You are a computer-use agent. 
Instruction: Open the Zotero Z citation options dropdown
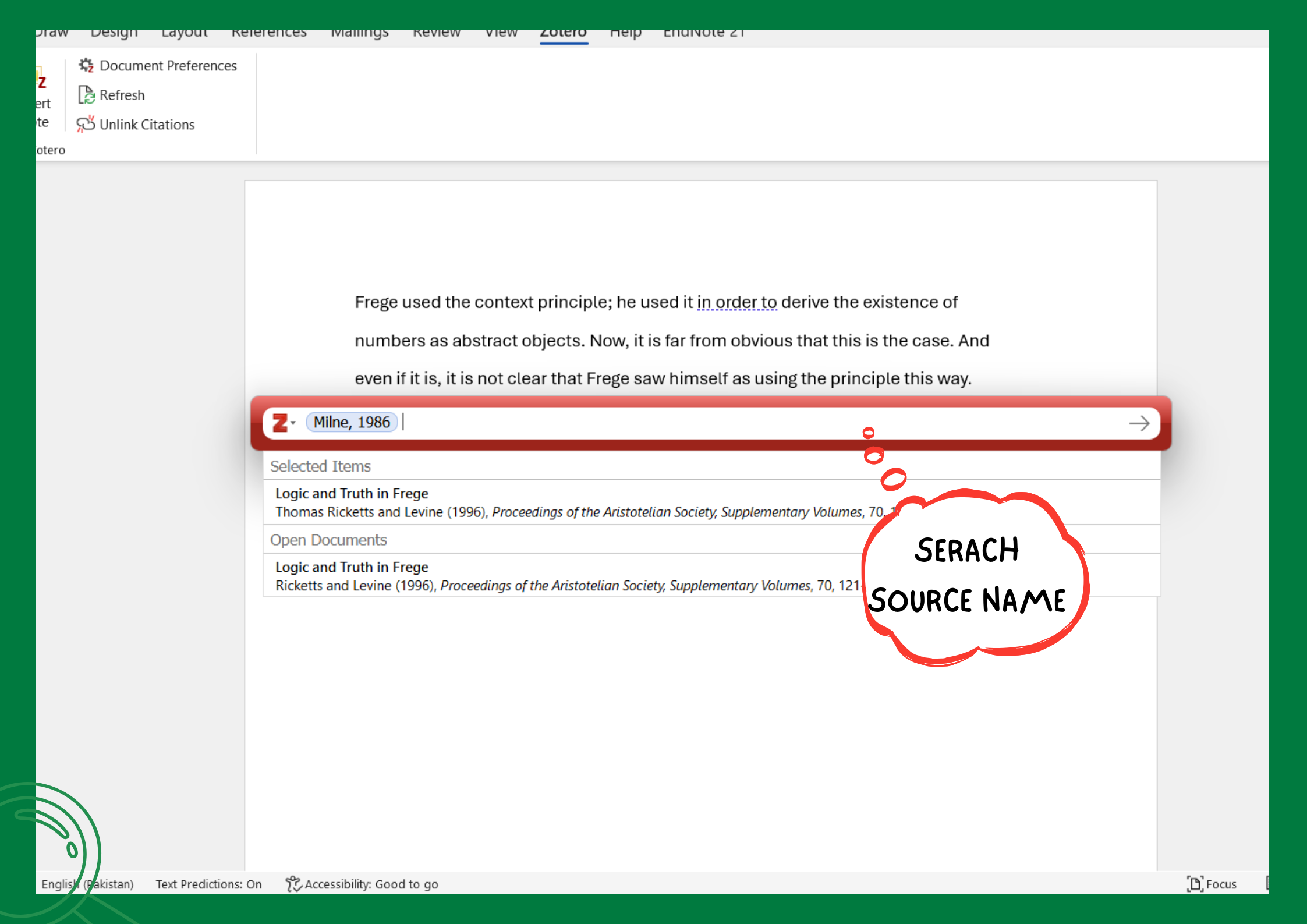[284, 423]
